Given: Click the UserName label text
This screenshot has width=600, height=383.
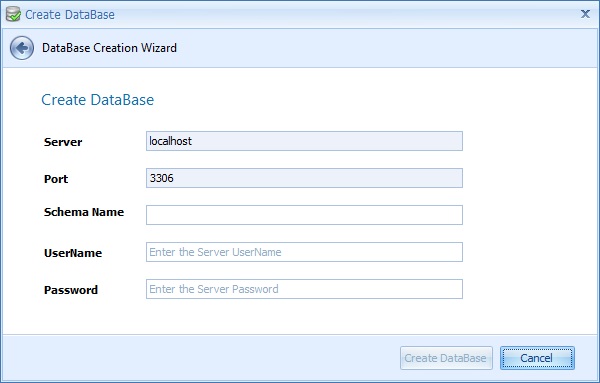Looking at the screenshot, I should coord(73,253).
